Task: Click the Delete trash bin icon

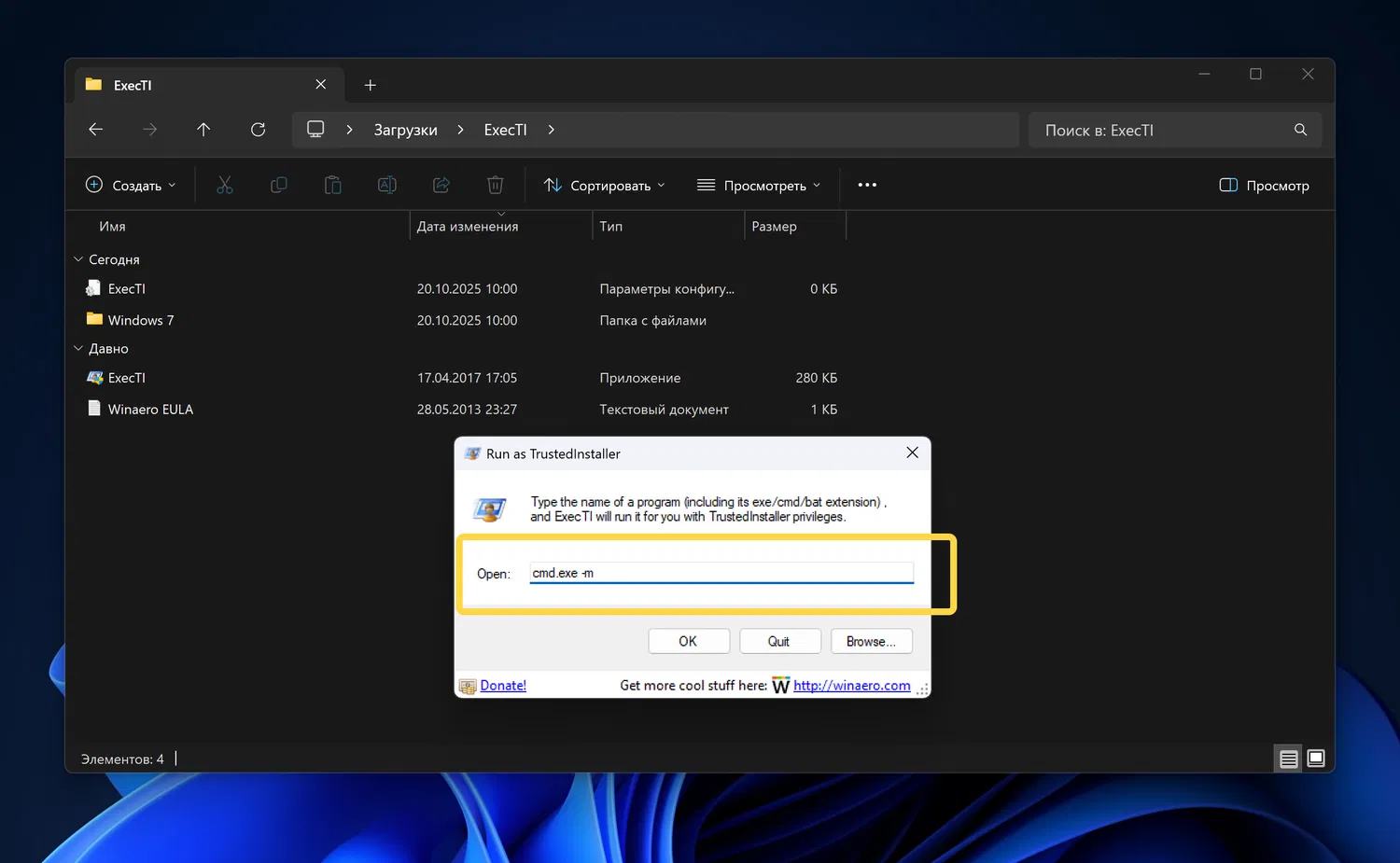Action: [496, 185]
